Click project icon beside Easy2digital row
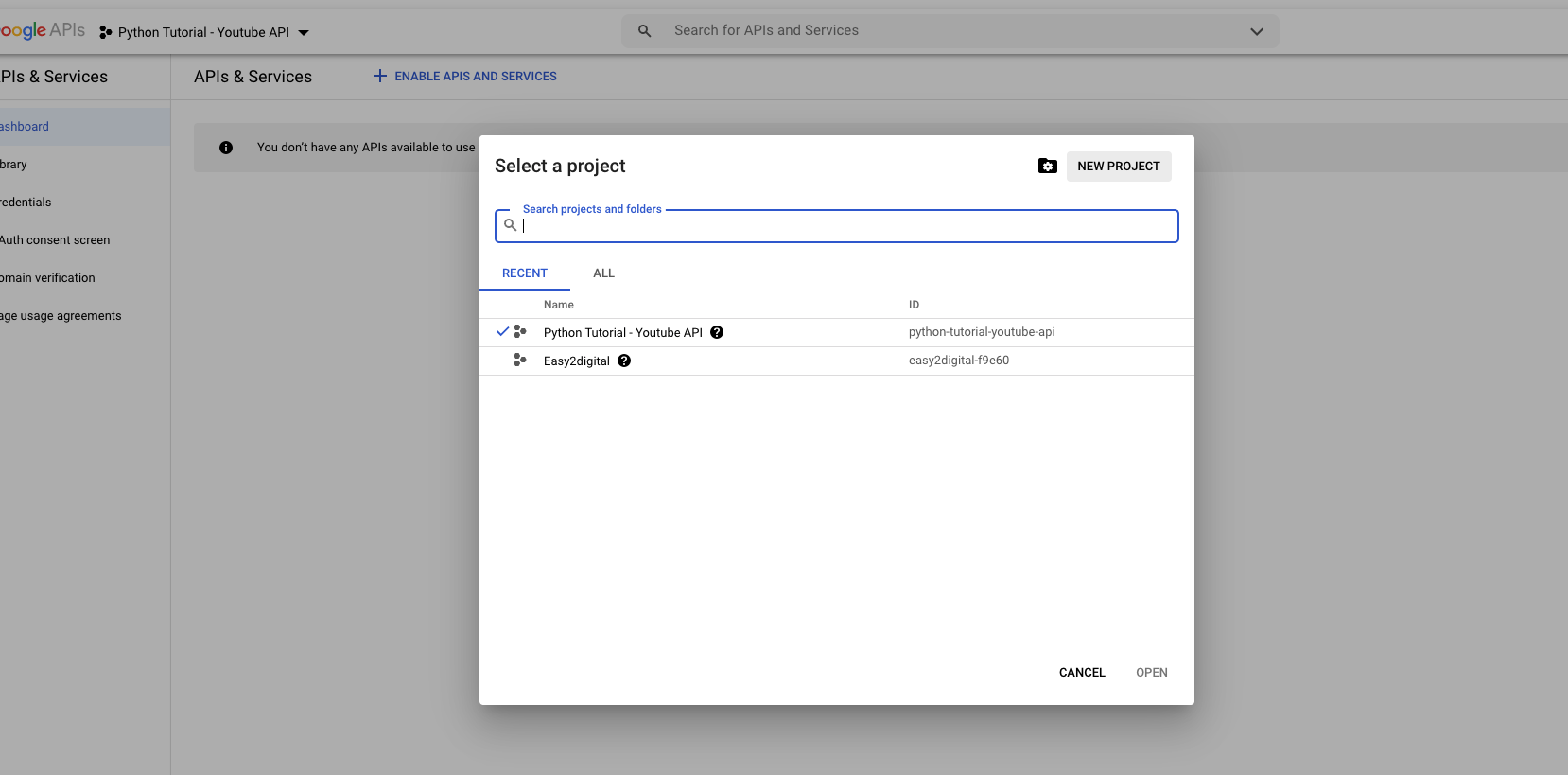The image size is (1568, 775). point(519,361)
